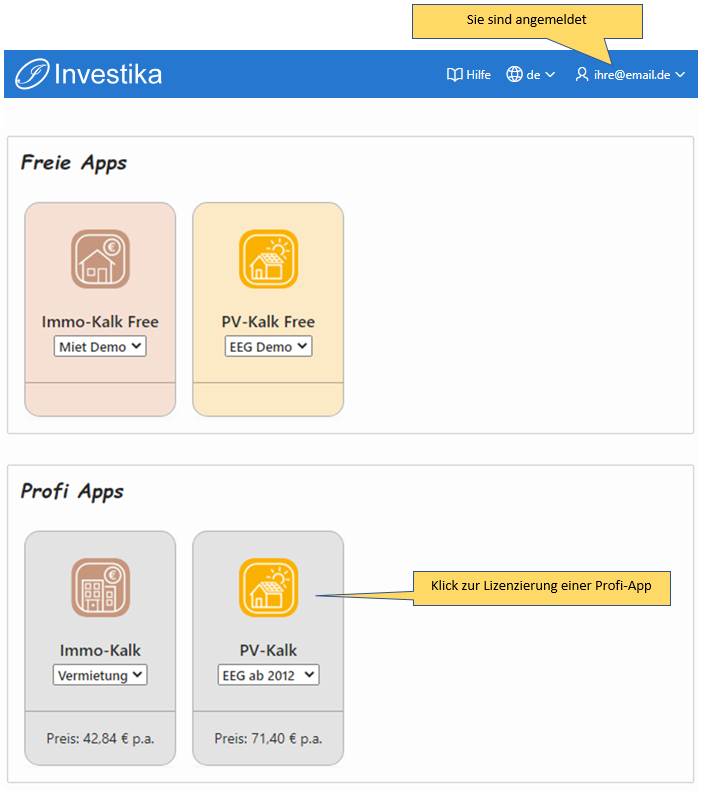Viewport: 708px width, 791px height.
Task: Open the Hilfe book icon
Action: tap(454, 75)
